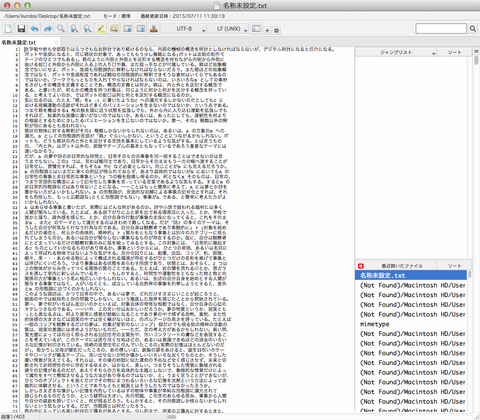This screenshot has height=420, width=480.
Task: Click the 最近開いたファイル panel header
Action: 402,266
